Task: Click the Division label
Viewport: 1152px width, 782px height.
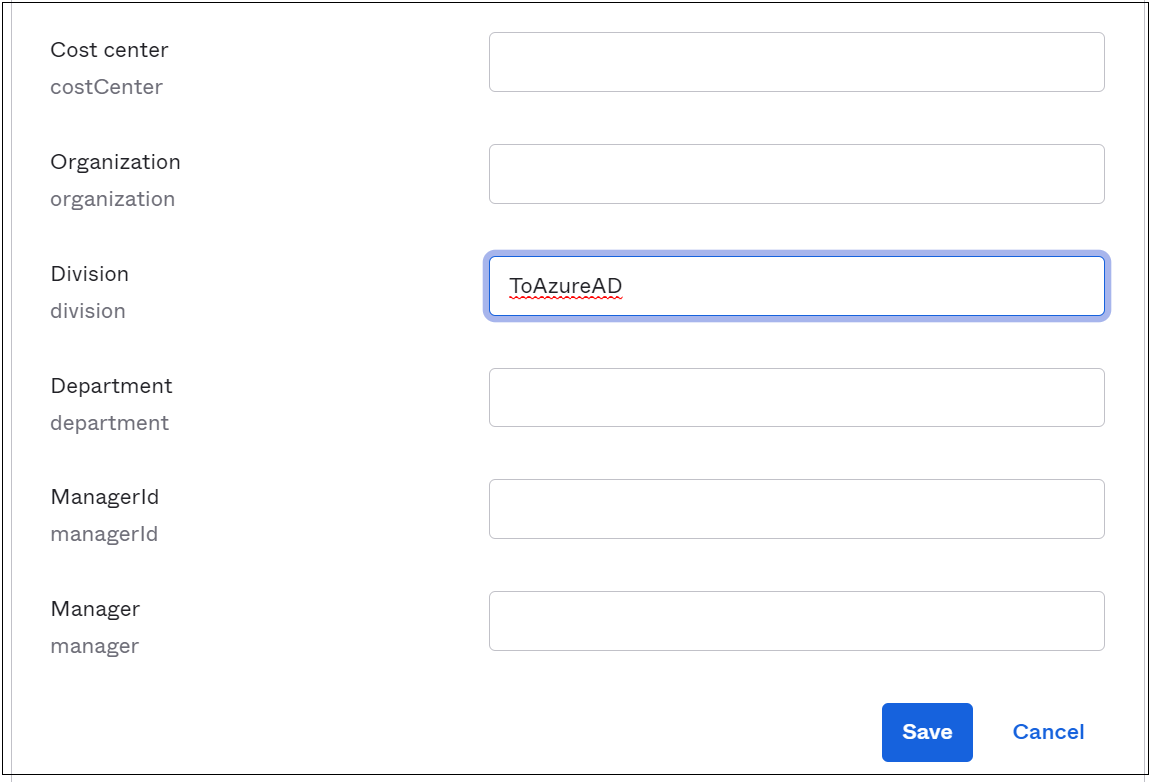Action: click(90, 274)
